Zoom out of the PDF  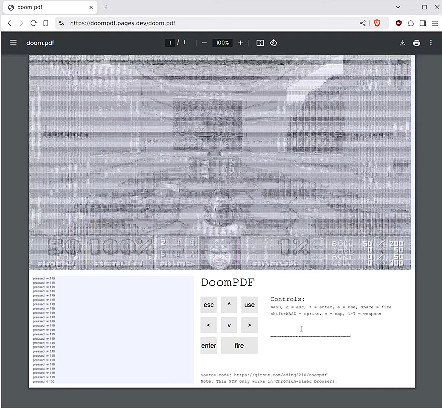click(x=204, y=43)
